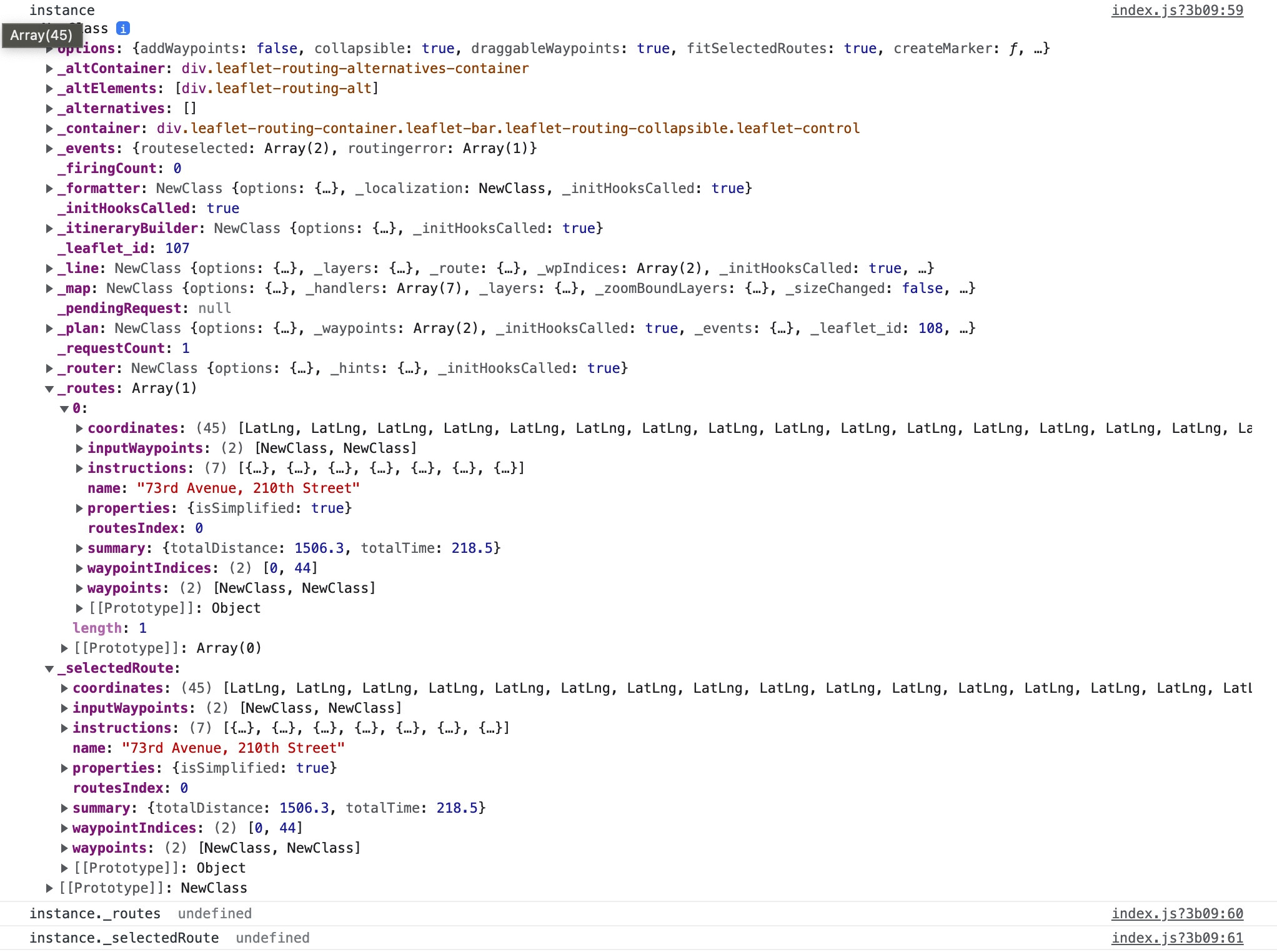Expand the instructions array under _routes
This screenshot has height=952, width=1277.
(79, 468)
